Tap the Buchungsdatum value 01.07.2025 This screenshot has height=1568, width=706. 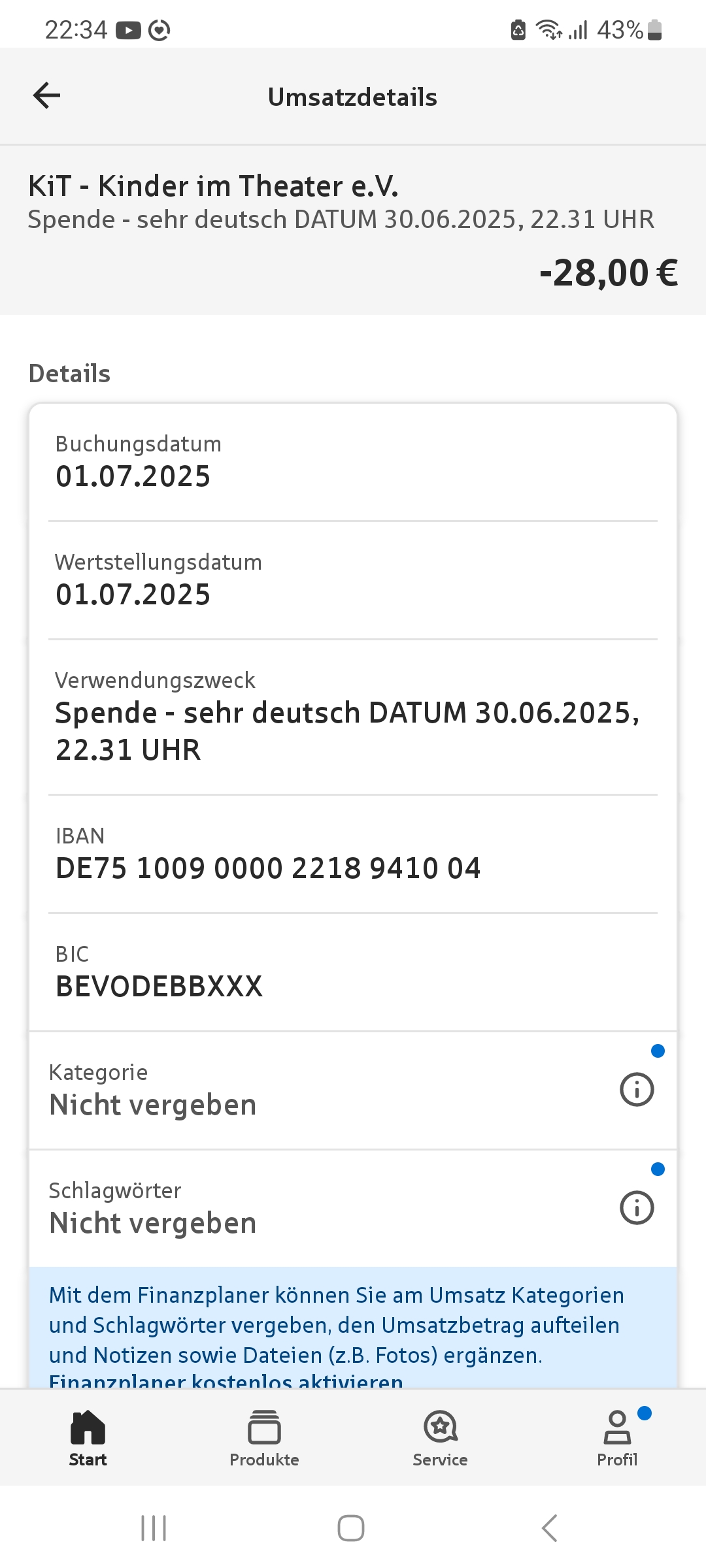point(133,476)
